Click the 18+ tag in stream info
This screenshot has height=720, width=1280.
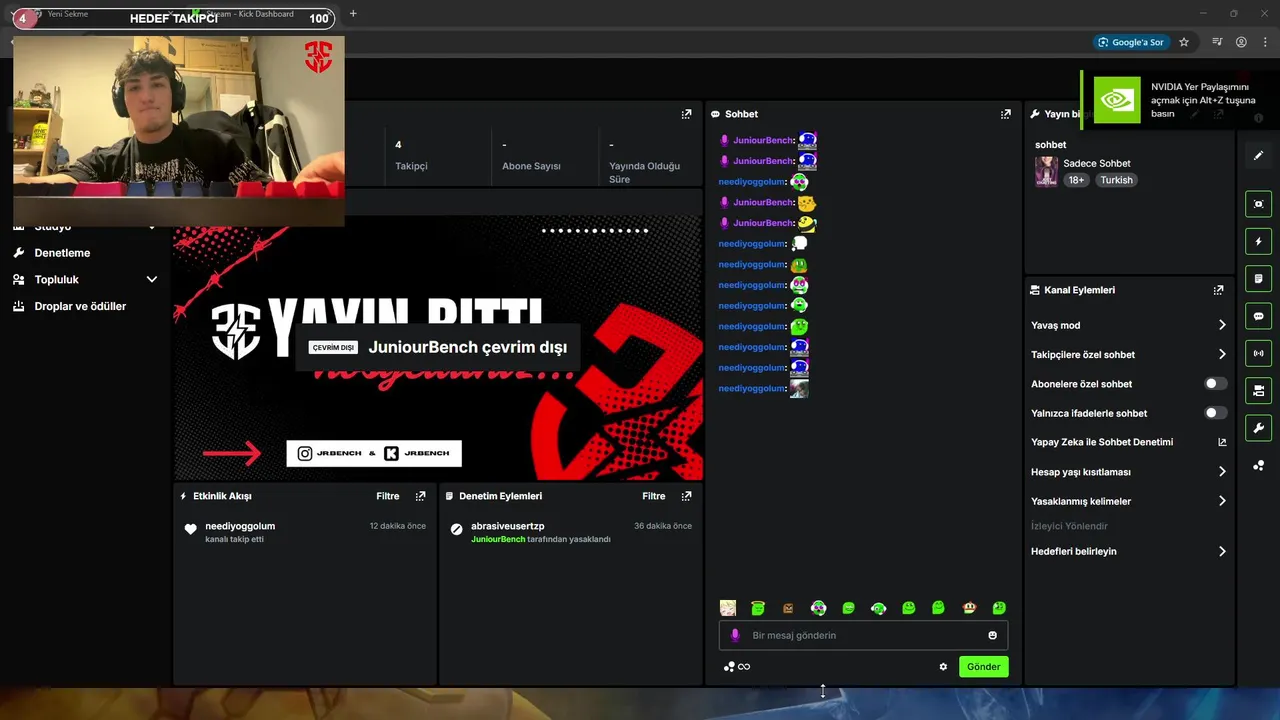(x=1076, y=180)
